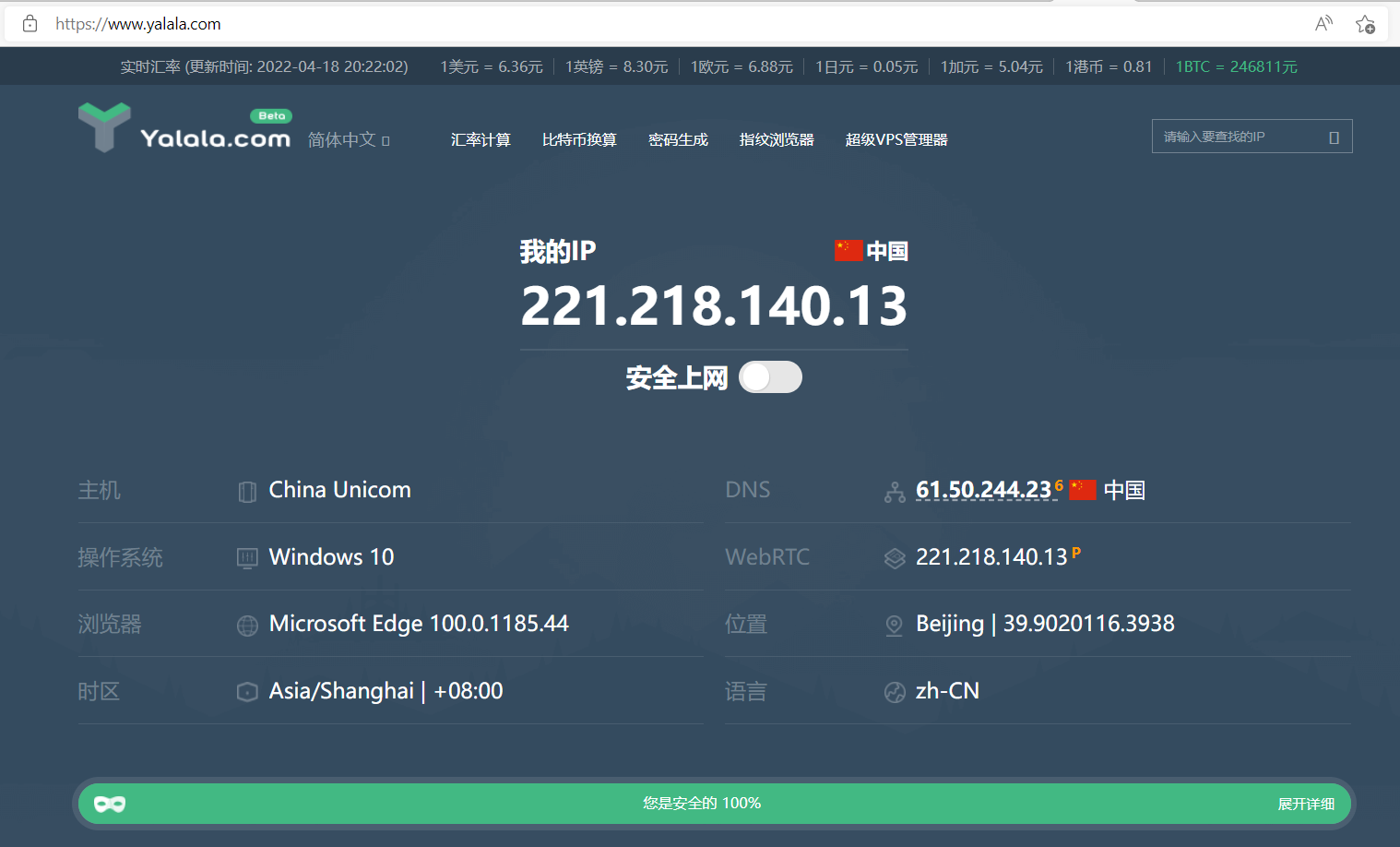Click the 我的IP heading
This screenshot has width=1400, height=847.
click(x=558, y=251)
